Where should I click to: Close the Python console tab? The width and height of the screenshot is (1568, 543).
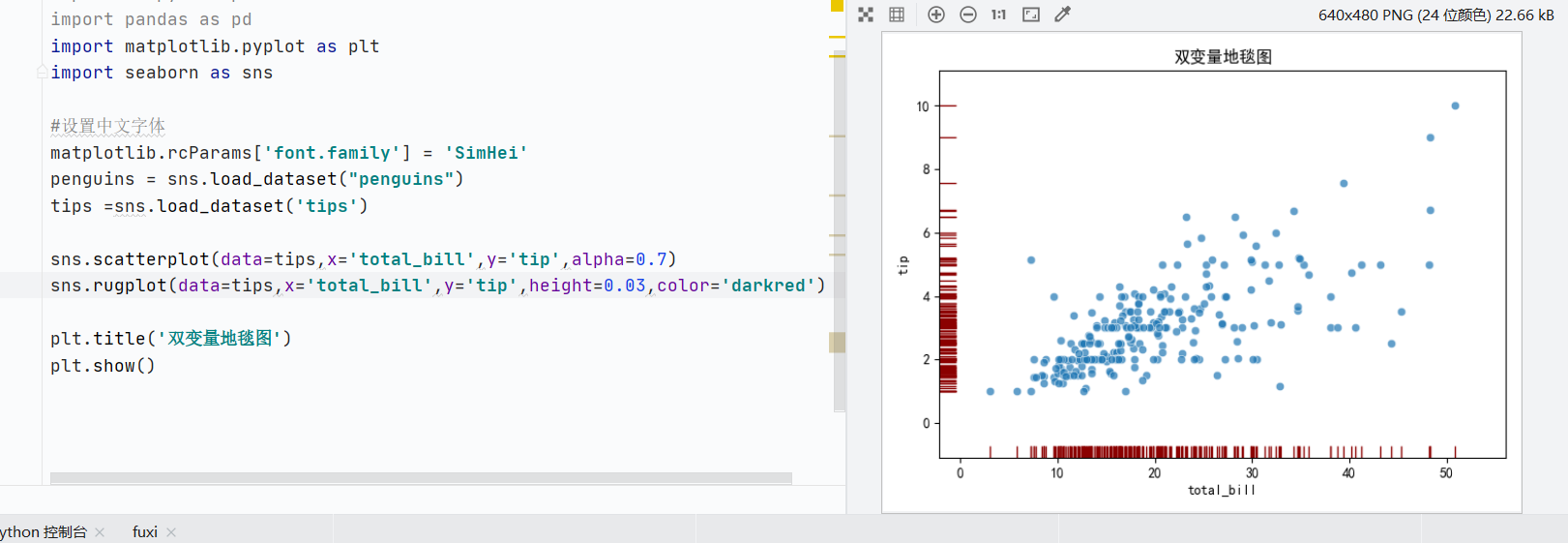tap(100, 532)
